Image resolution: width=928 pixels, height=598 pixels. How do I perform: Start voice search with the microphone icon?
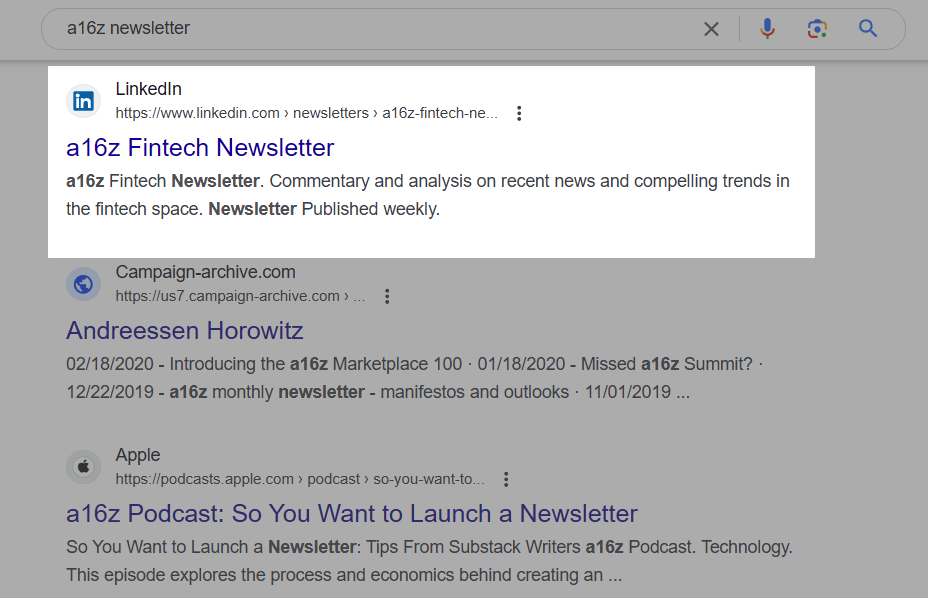click(767, 28)
